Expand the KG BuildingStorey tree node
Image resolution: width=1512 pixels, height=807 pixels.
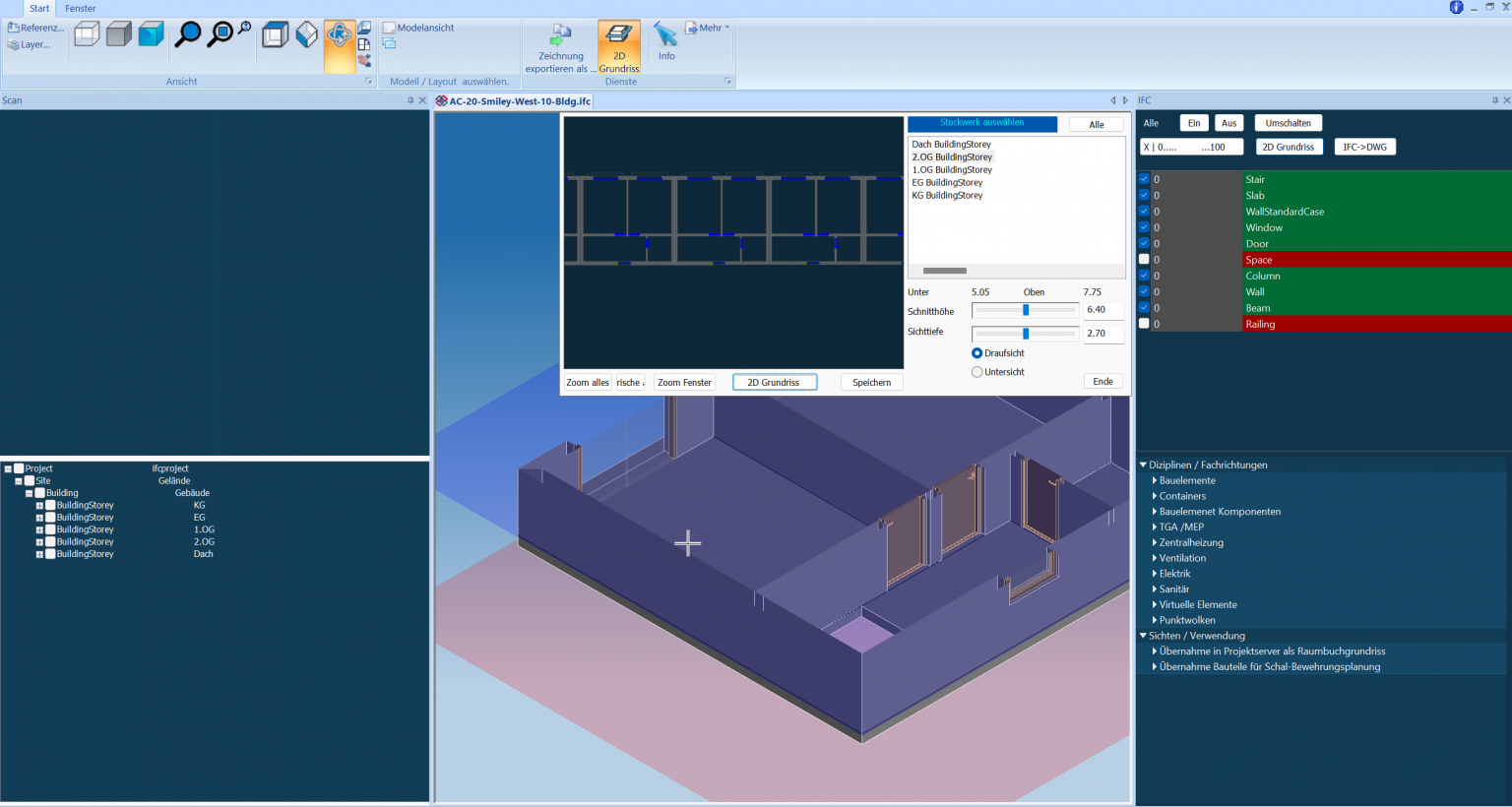(x=39, y=506)
